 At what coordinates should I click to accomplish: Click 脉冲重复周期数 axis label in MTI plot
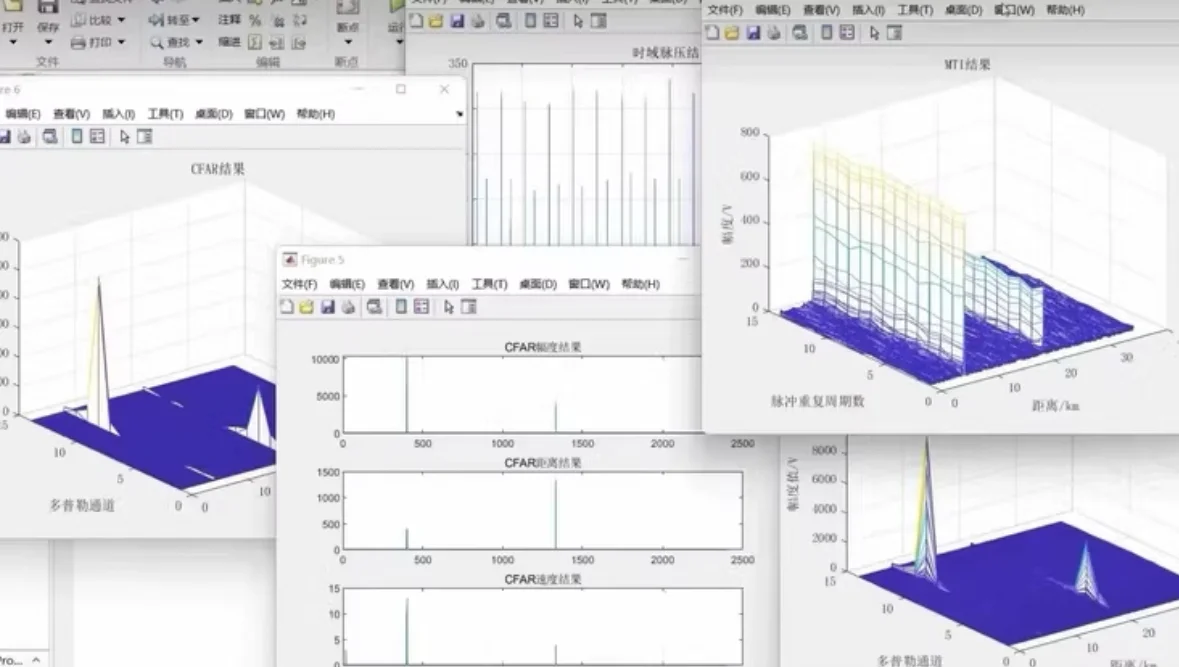pyautogui.click(x=817, y=402)
